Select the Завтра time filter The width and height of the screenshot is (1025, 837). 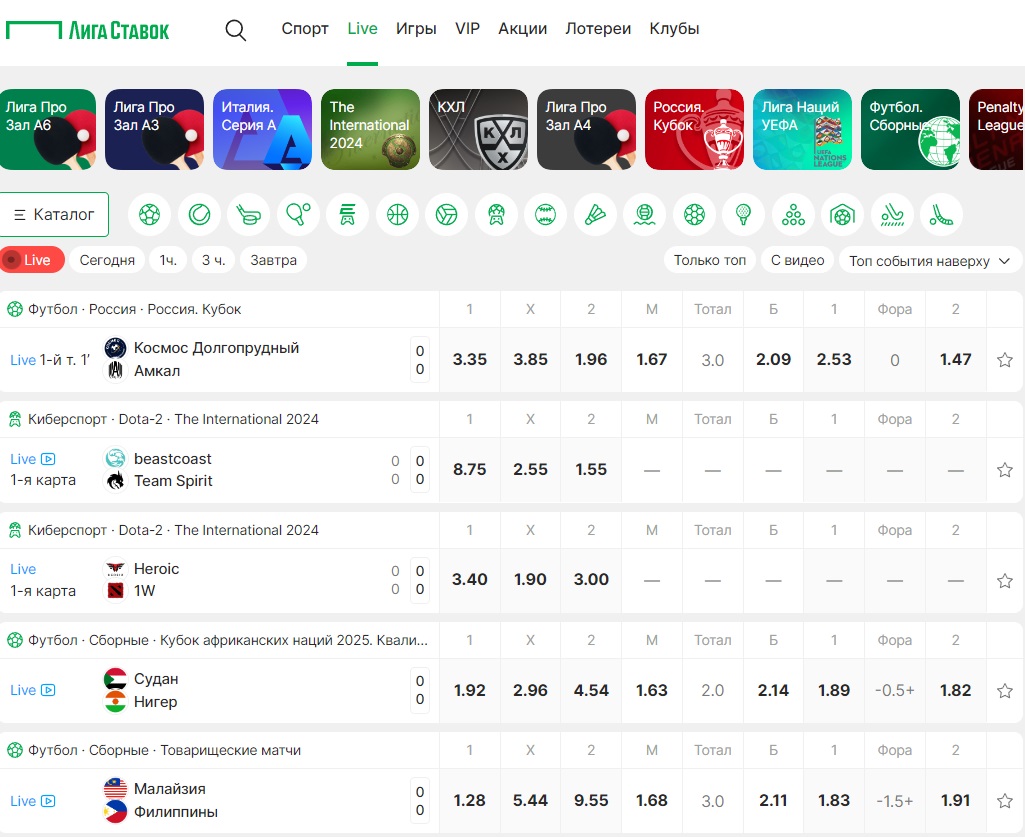click(x=273, y=260)
